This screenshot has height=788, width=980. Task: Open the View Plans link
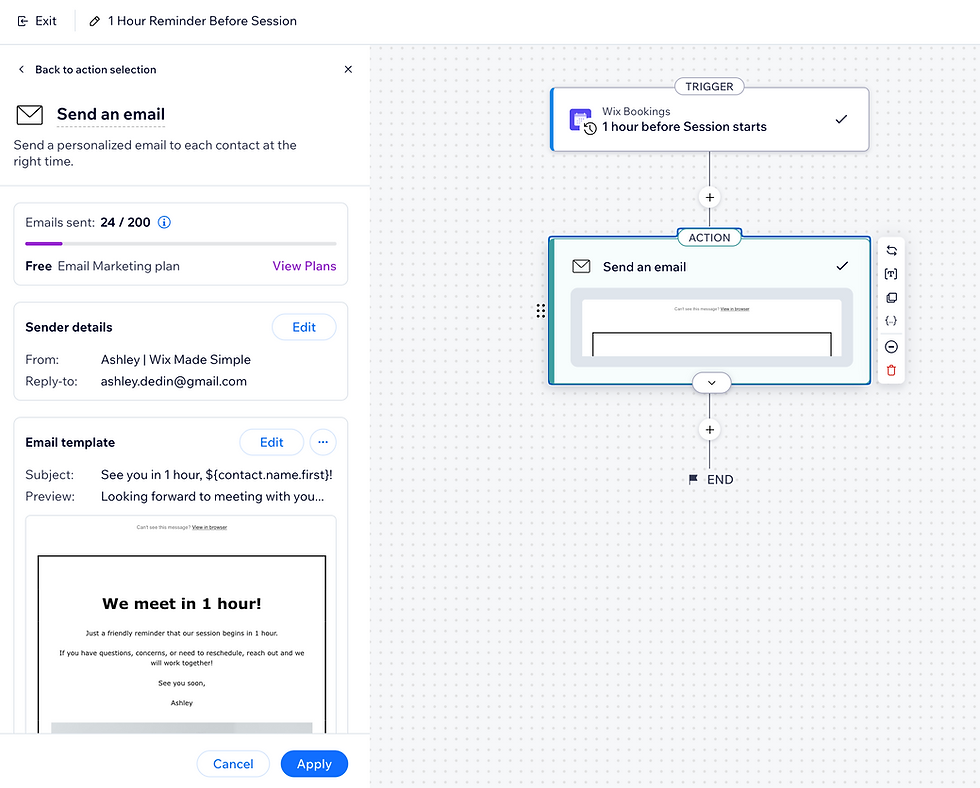click(x=304, y=266)
